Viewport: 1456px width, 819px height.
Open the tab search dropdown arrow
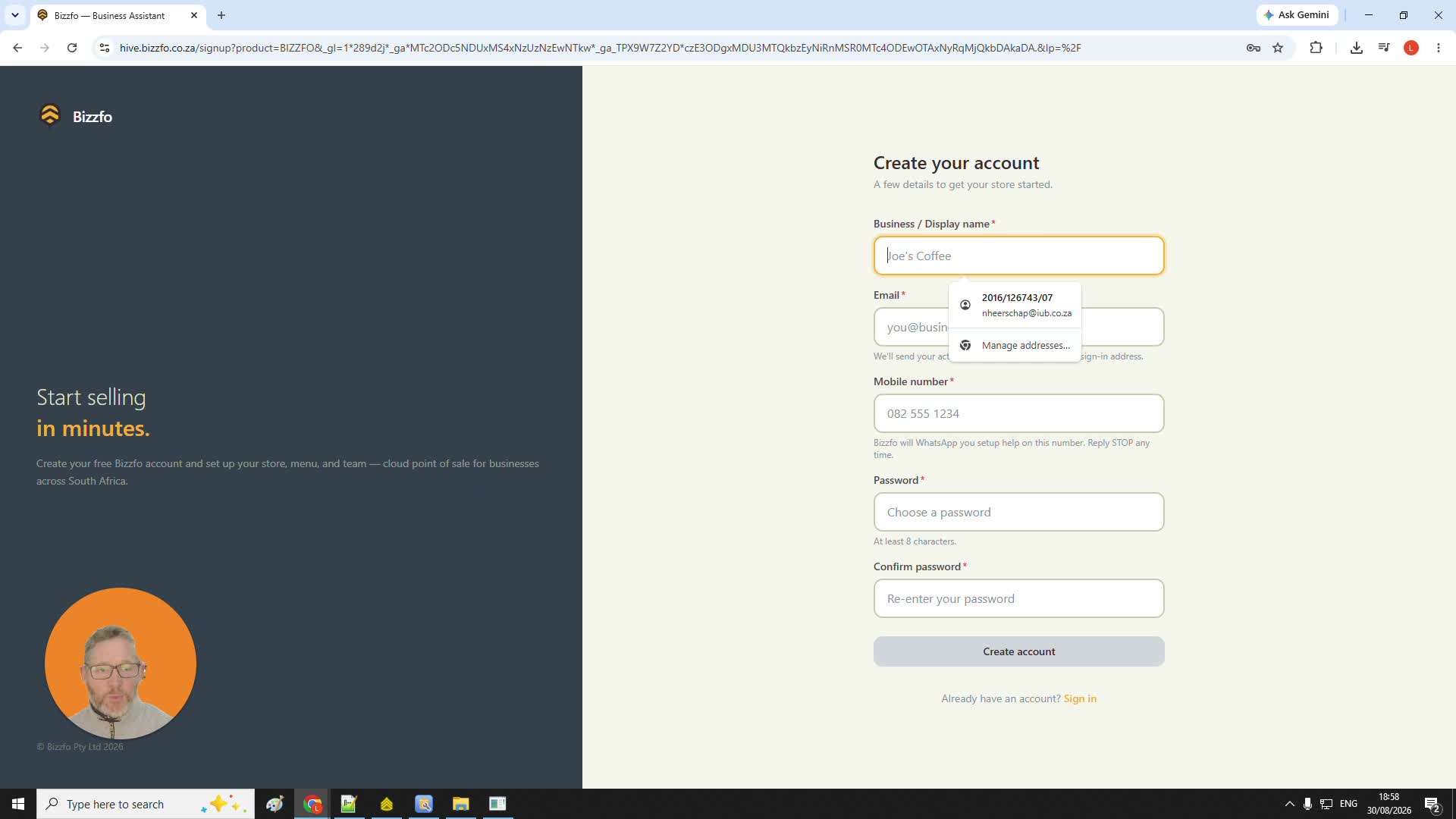point(14,15)
